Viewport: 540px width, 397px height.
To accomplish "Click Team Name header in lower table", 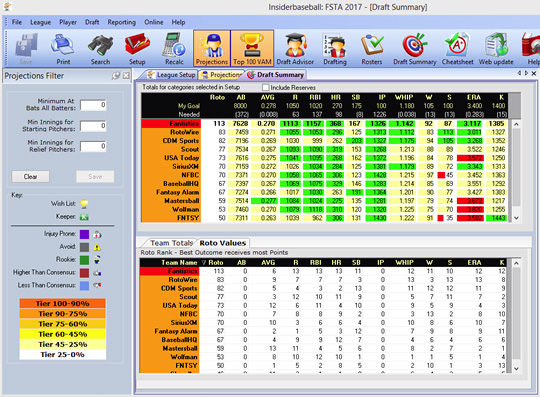I will 179,262.
